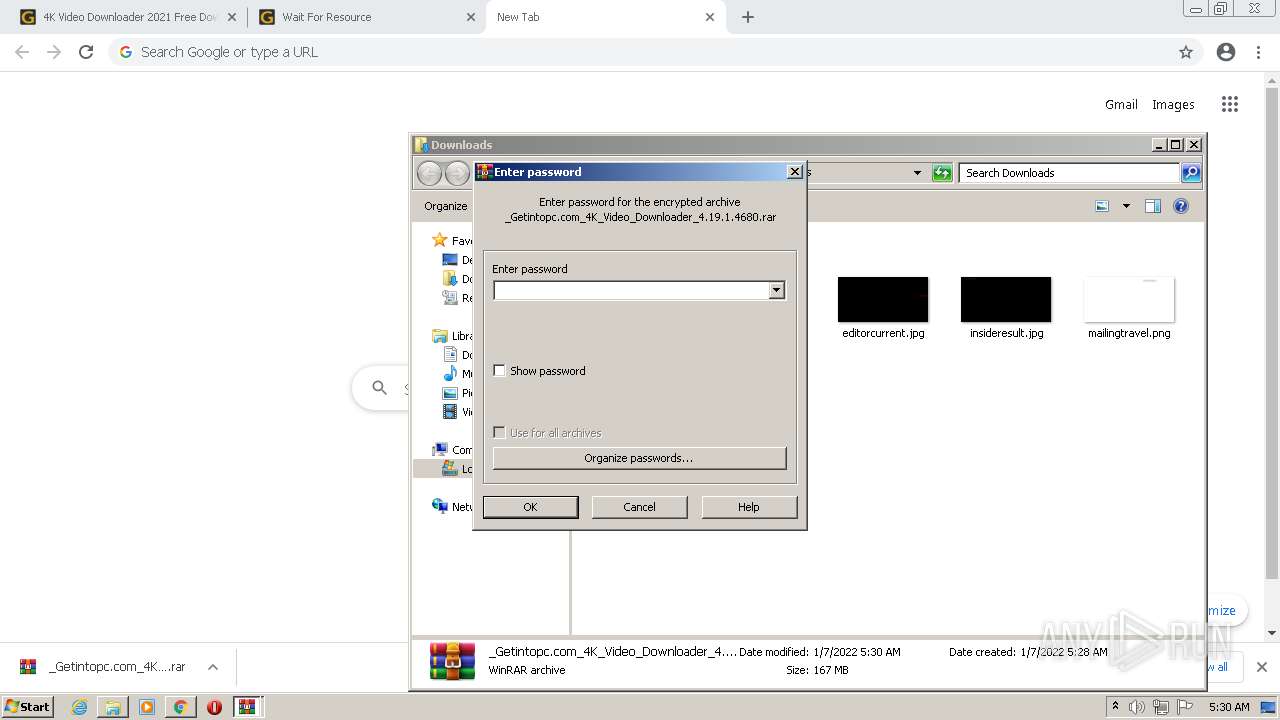Click the WinRAR archive icon in details pane
This screenshot has width=1280, height=720.
(452, 661)
